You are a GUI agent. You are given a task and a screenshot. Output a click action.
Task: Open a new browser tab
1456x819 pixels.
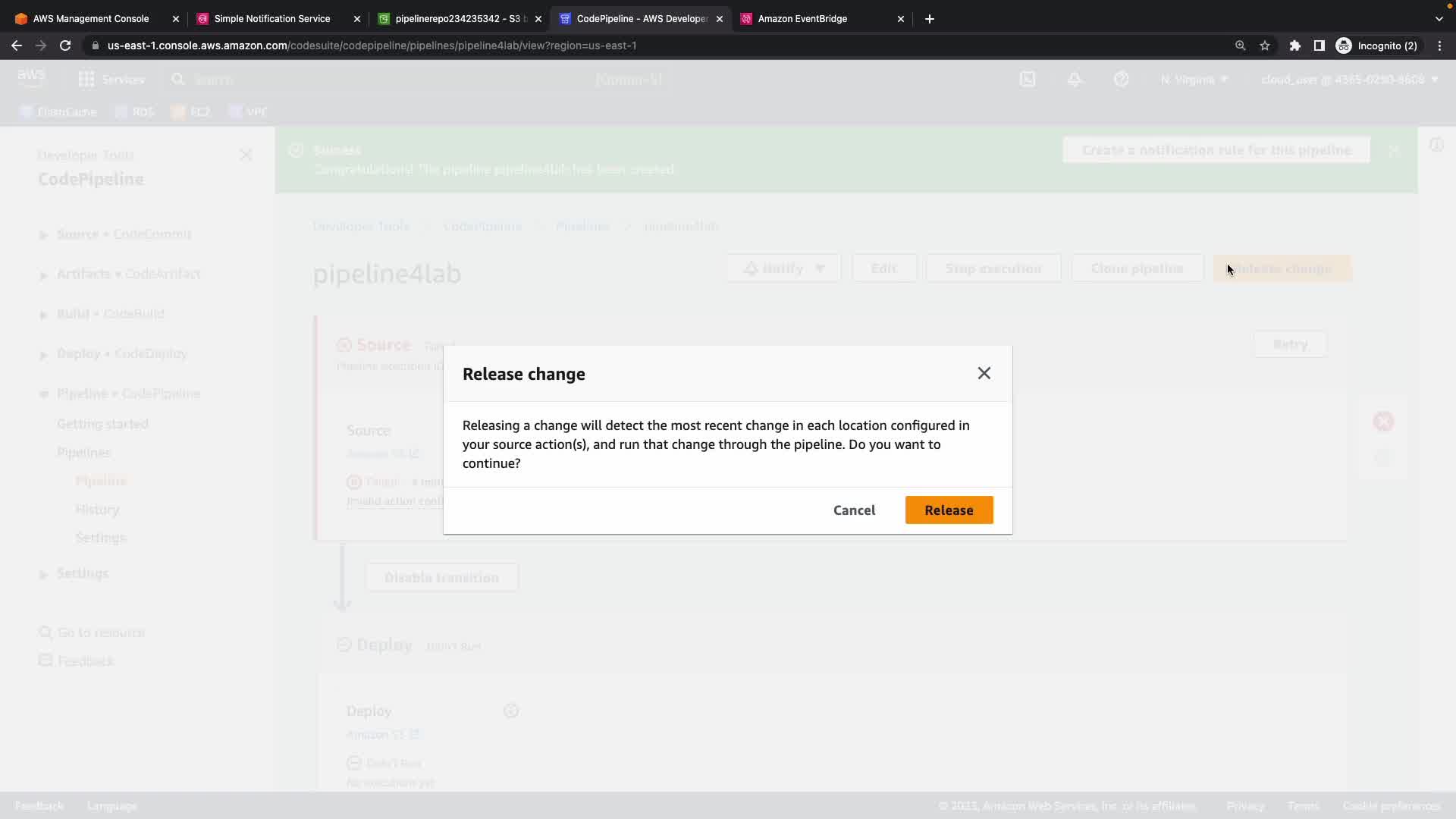(x=930, y=18)
